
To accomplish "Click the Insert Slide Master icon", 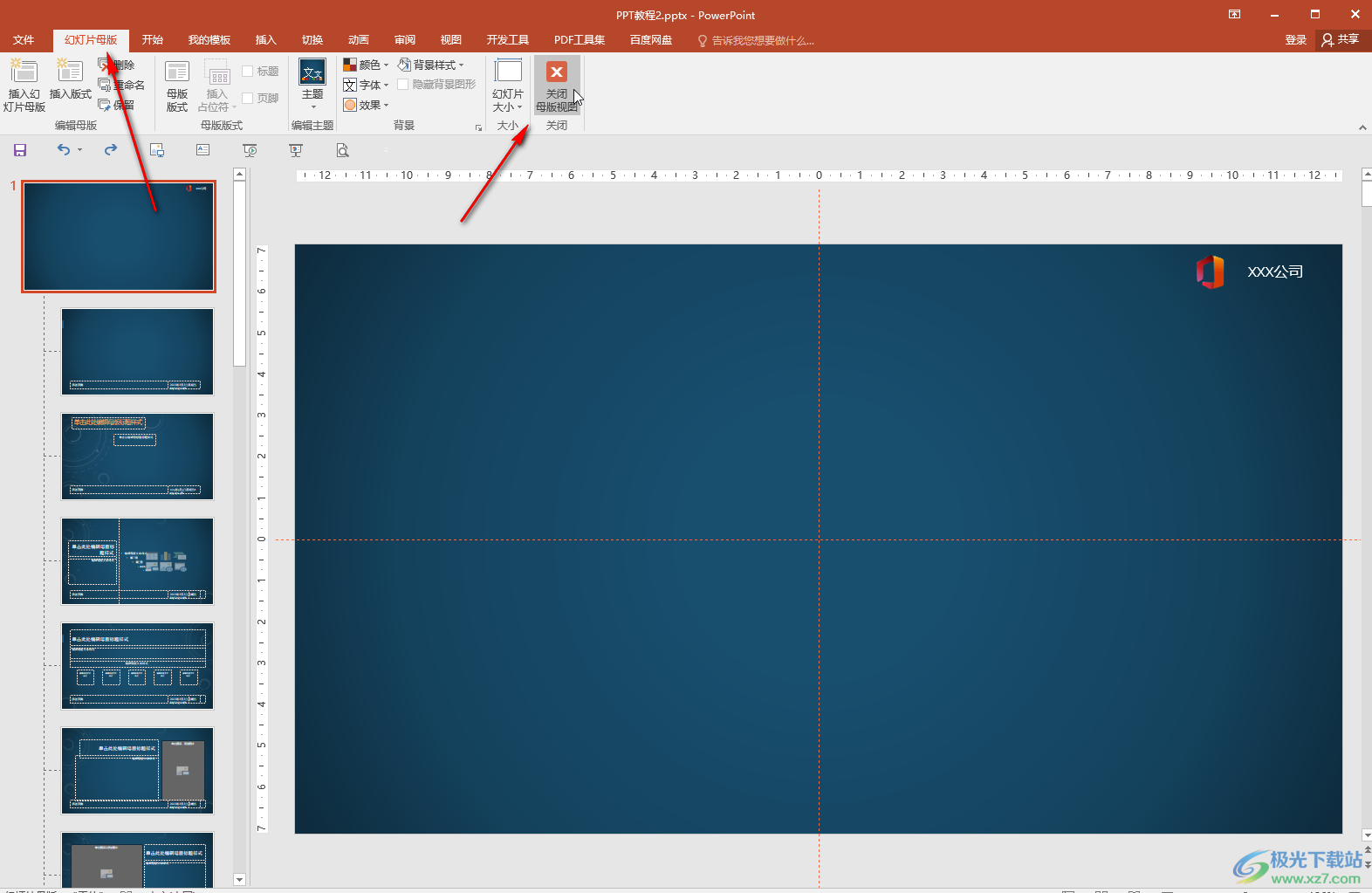I will (24, 72).
